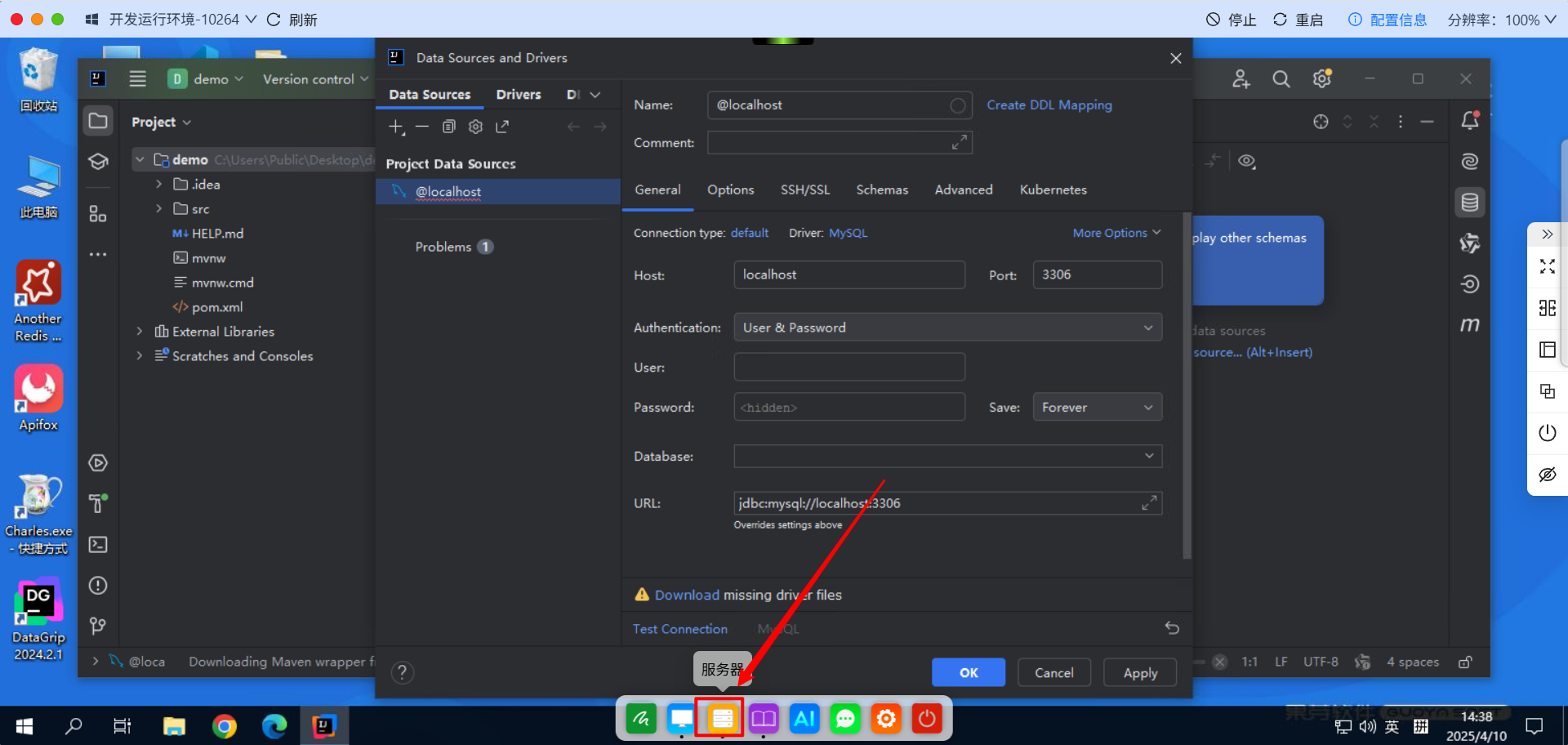Image resolution: width=1568 pixels, height=745 pixels.
Task: Open the Project tool window icon
Action: coord(98,122)
